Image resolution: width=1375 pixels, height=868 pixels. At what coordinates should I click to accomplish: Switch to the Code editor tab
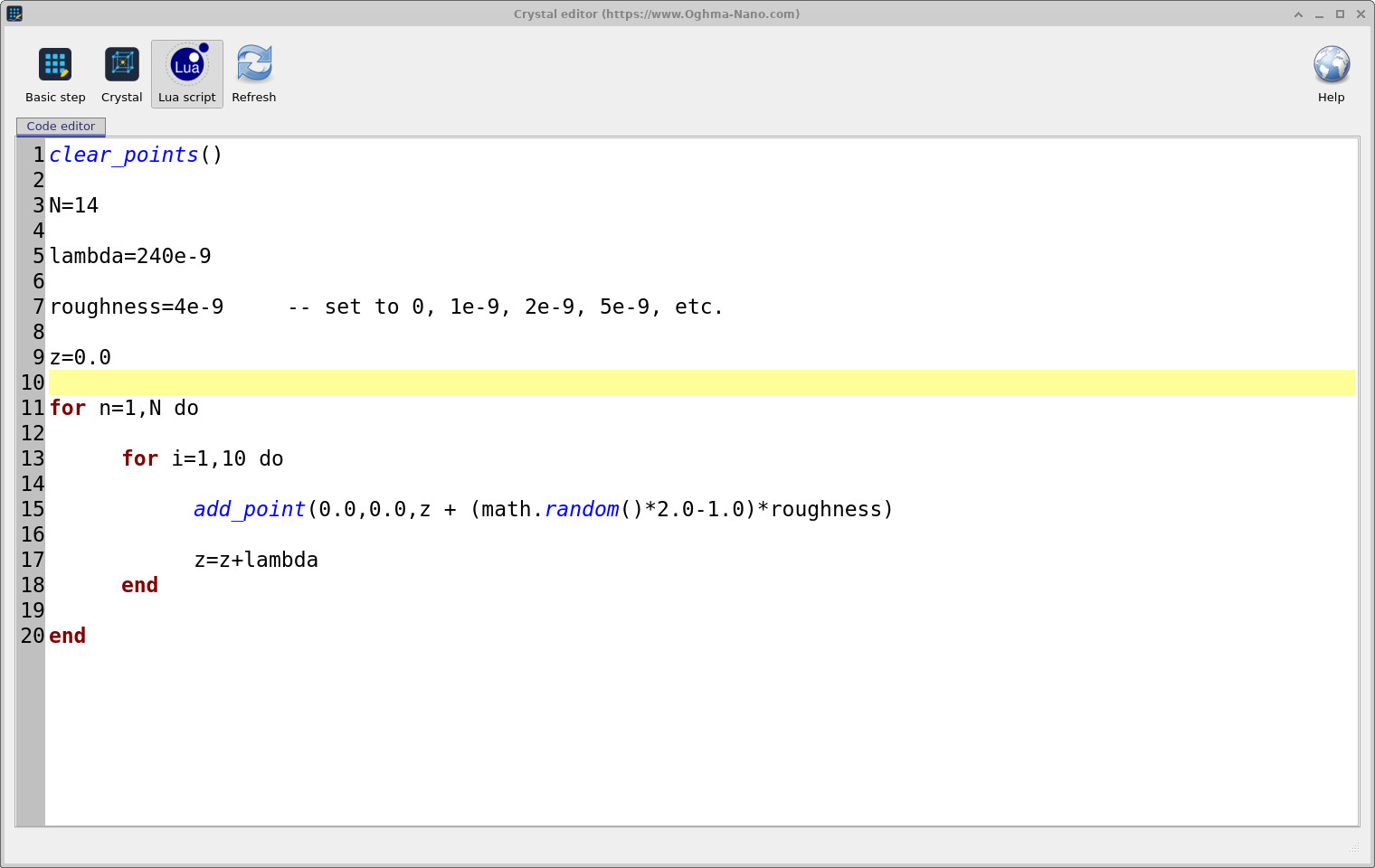tap(61, 127)
